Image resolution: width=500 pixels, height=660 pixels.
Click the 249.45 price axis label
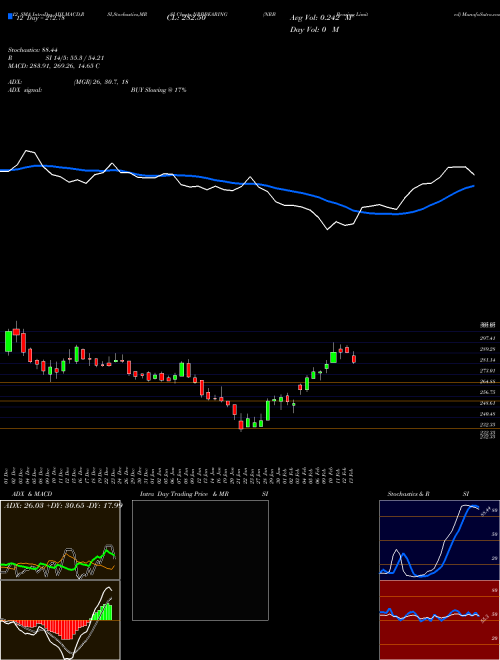(x=488, y=414)
